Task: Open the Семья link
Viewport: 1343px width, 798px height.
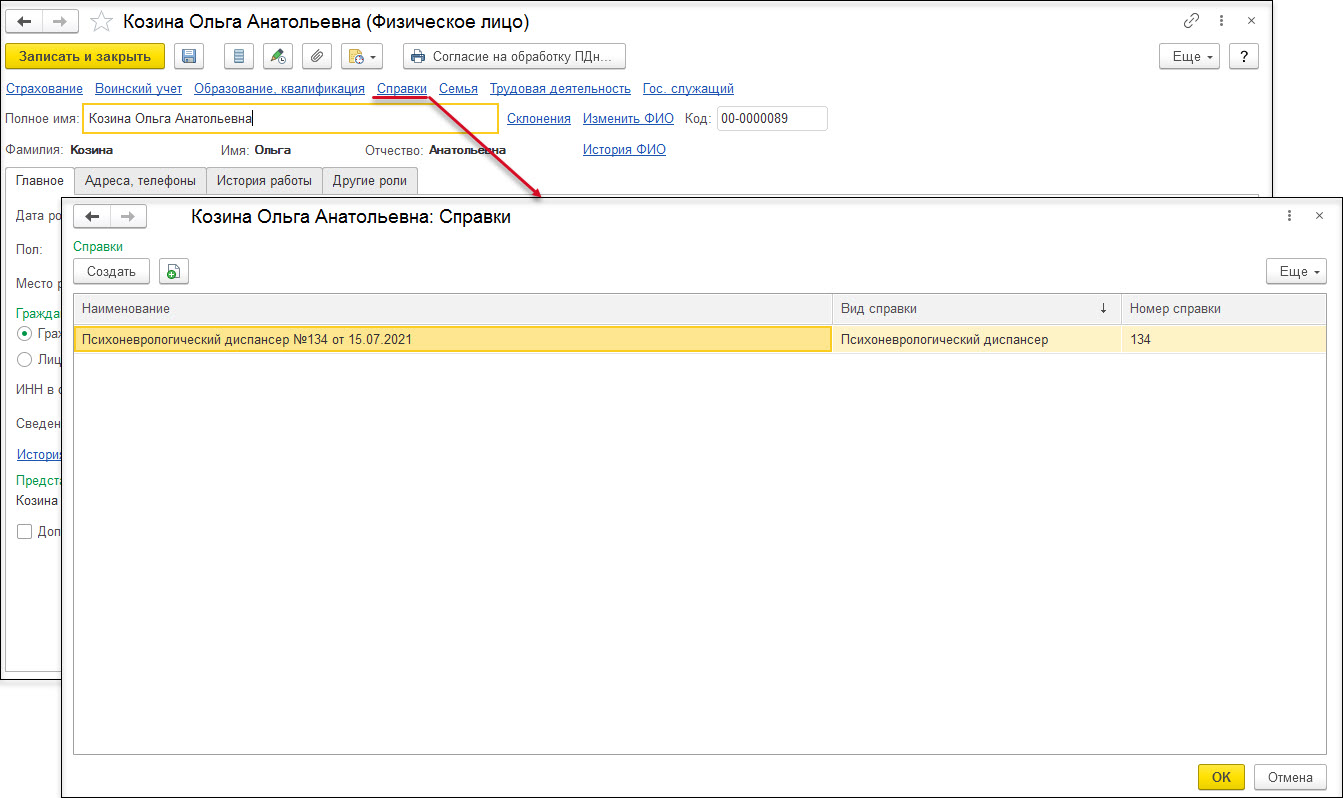Action: (x=458, y=89)
